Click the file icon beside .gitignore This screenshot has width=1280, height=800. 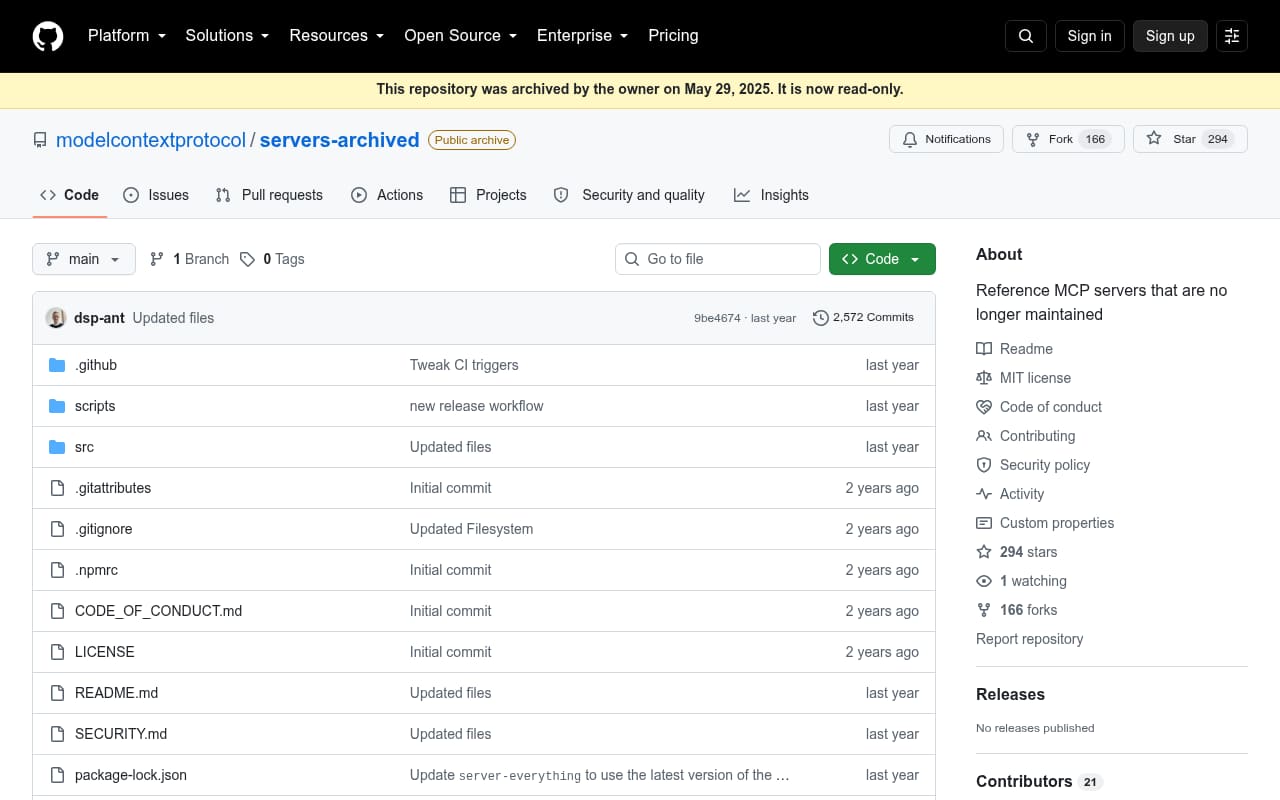[57, 529]
